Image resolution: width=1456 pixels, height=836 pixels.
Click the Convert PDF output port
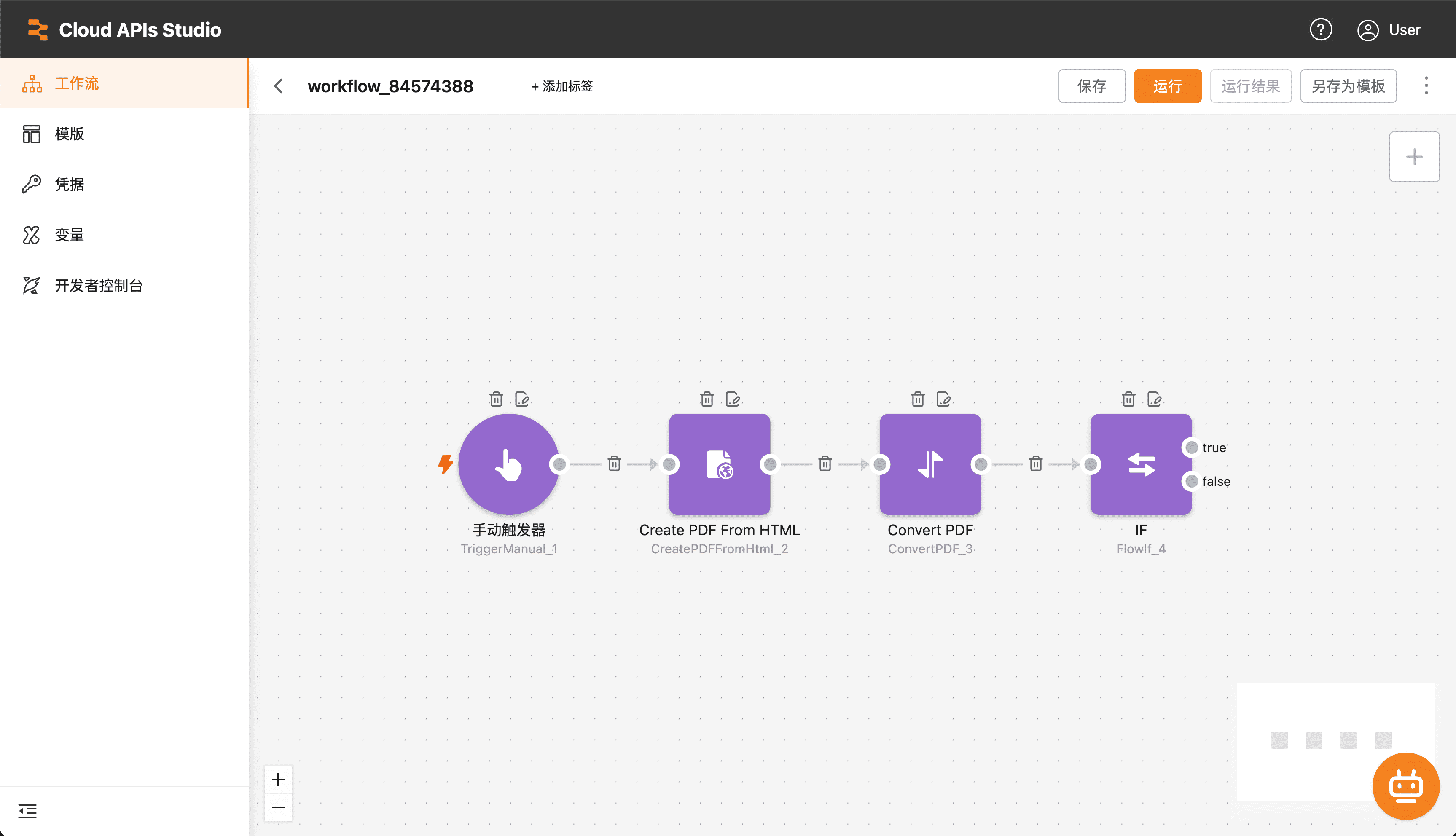point(981,464)
